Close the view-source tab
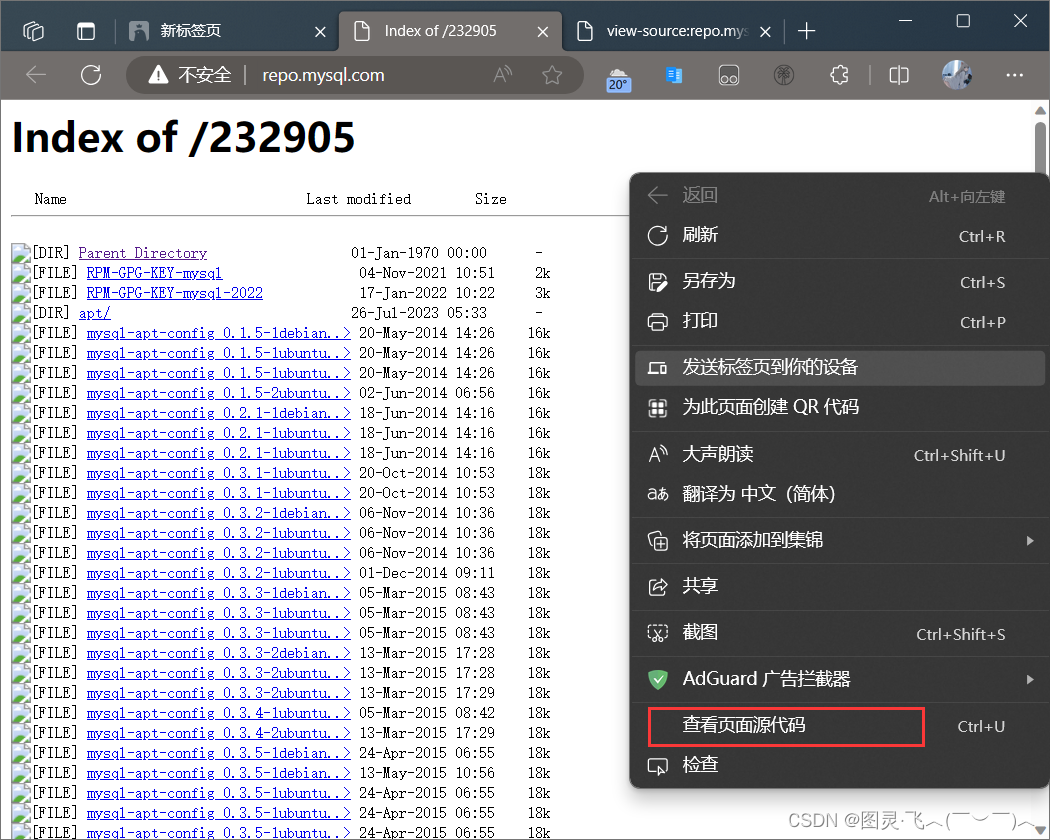The width and height of the screenshot is (1050, 840). (x=765, y=31)
